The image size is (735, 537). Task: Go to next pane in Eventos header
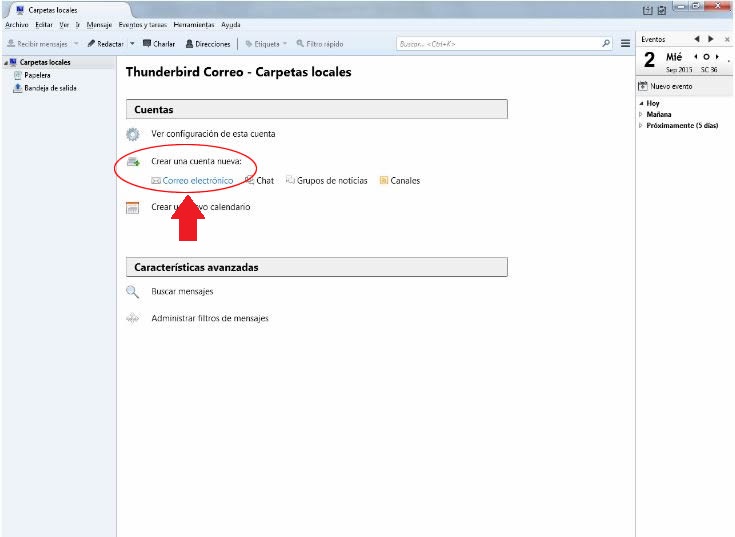point(711,39)
